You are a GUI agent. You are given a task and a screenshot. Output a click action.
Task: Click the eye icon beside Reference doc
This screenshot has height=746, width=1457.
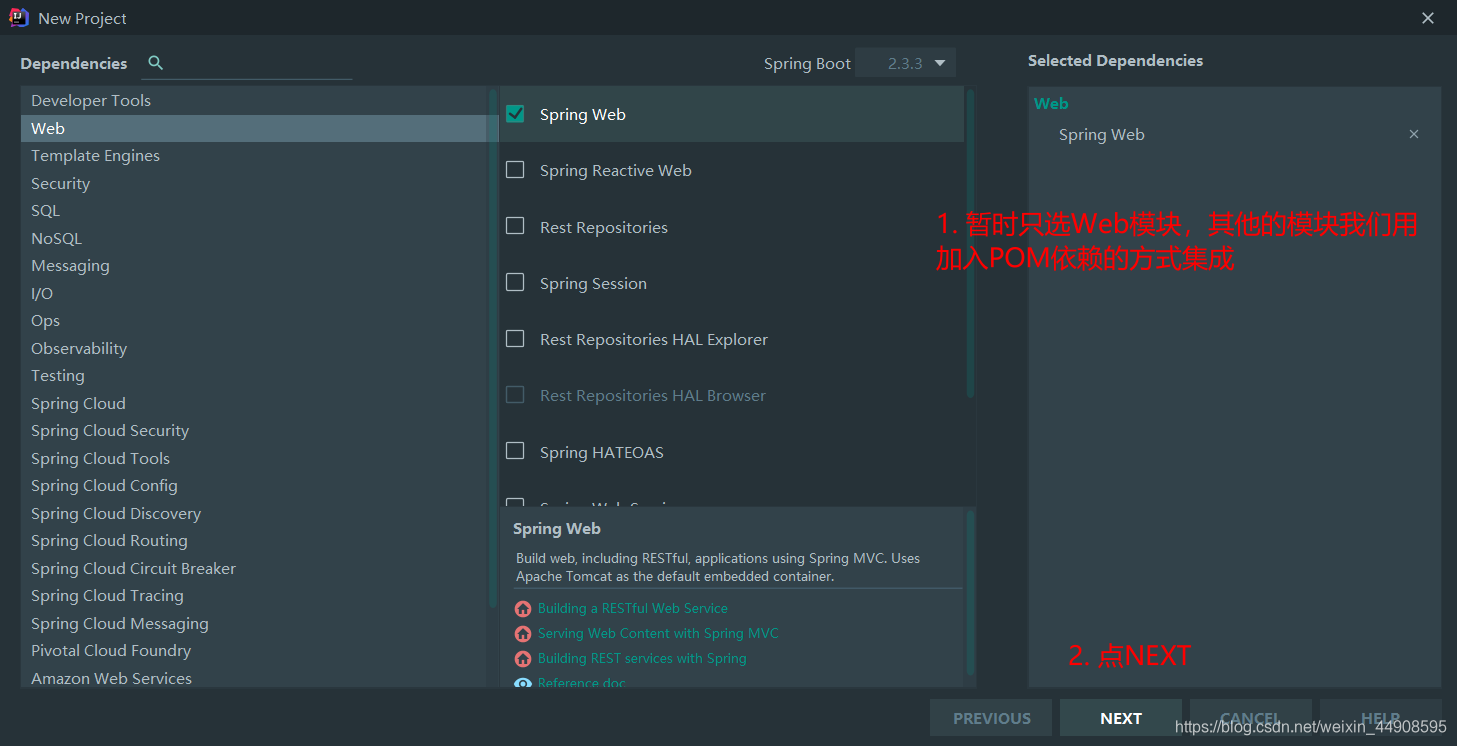coord(523,683)
